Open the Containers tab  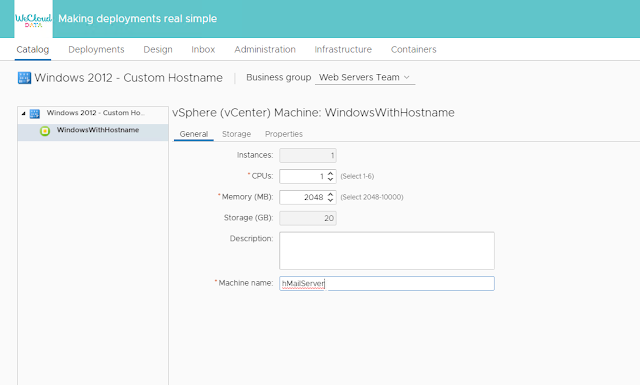pyautogui.click(x=413, y=49)
